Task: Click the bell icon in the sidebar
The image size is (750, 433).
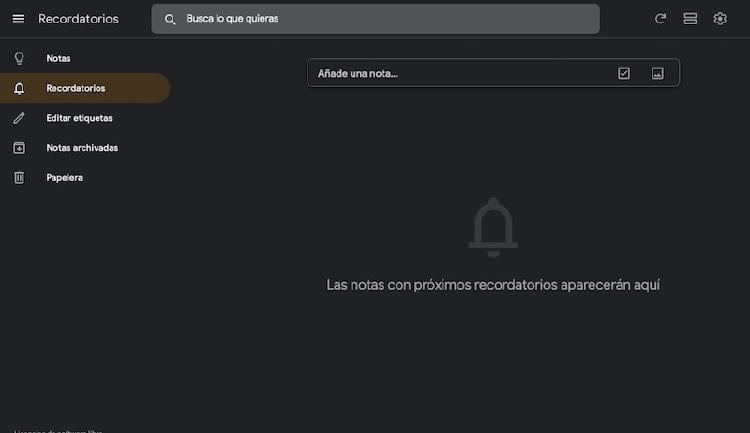Action: [x=18, y=88]
